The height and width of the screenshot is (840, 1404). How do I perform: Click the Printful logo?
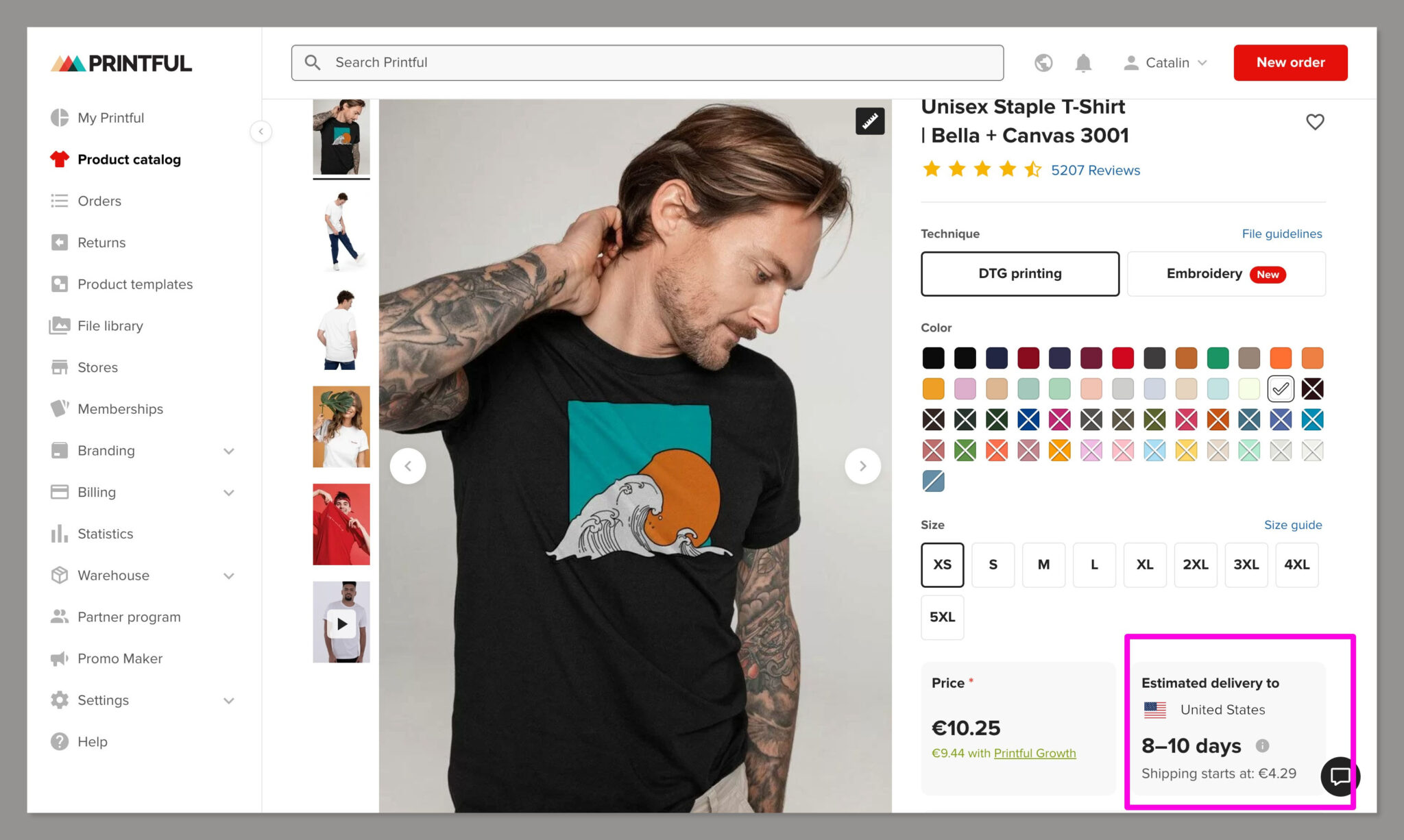121,62
